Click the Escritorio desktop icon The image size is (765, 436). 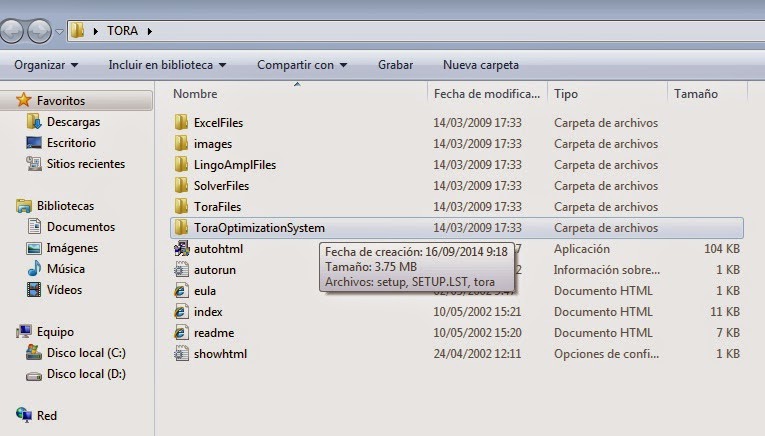coord(34,142)
